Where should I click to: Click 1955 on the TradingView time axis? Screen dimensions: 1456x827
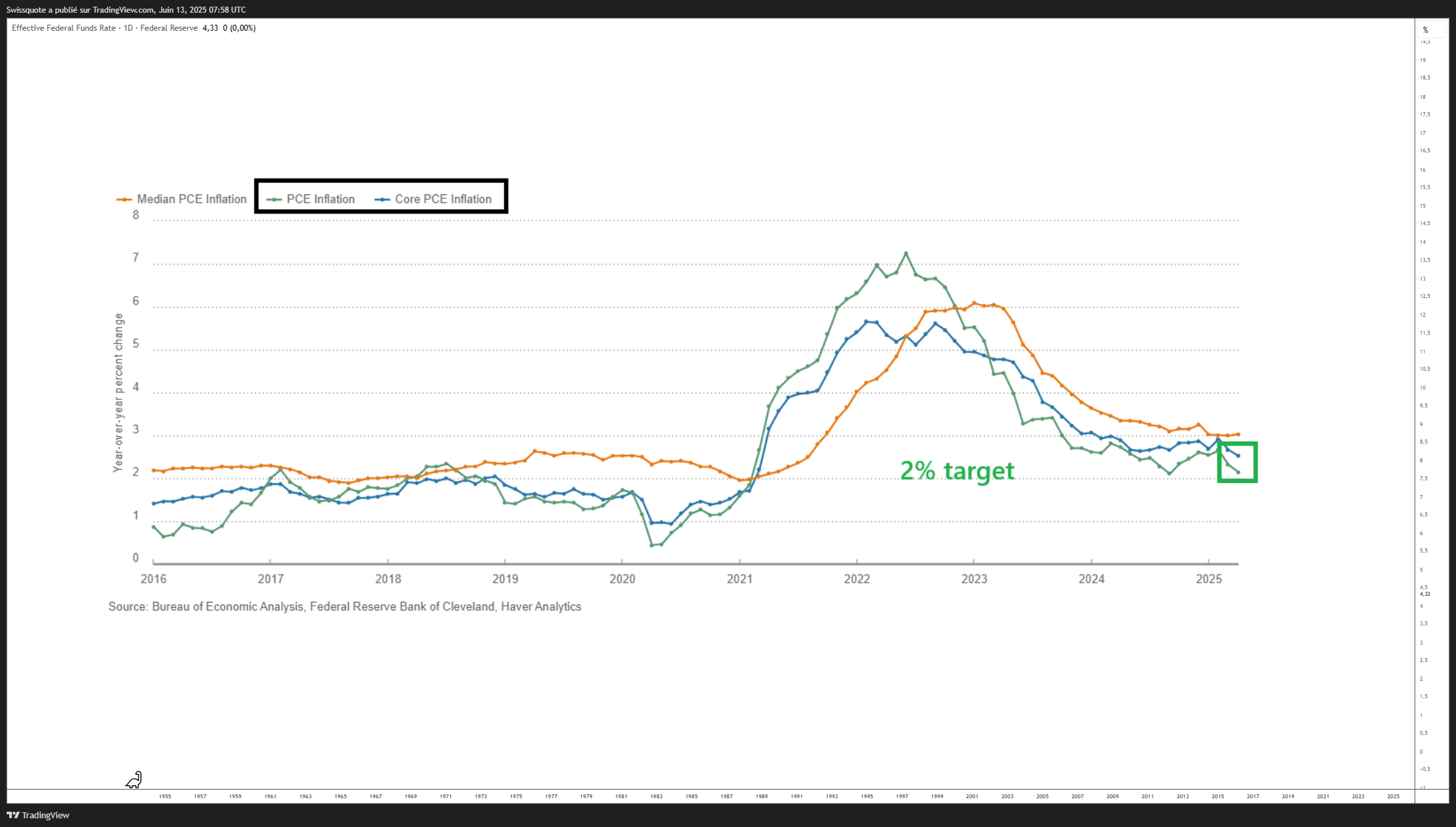point(165,796)
